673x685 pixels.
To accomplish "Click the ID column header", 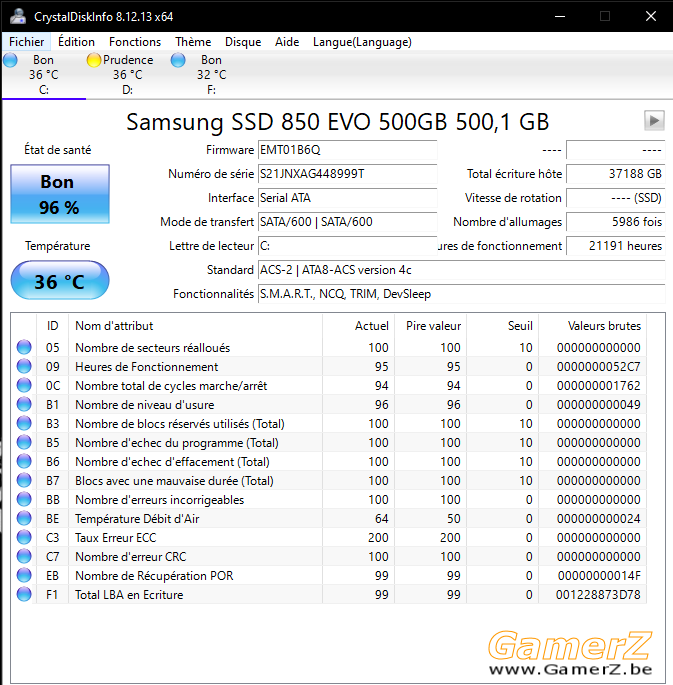I will point(52,326).
